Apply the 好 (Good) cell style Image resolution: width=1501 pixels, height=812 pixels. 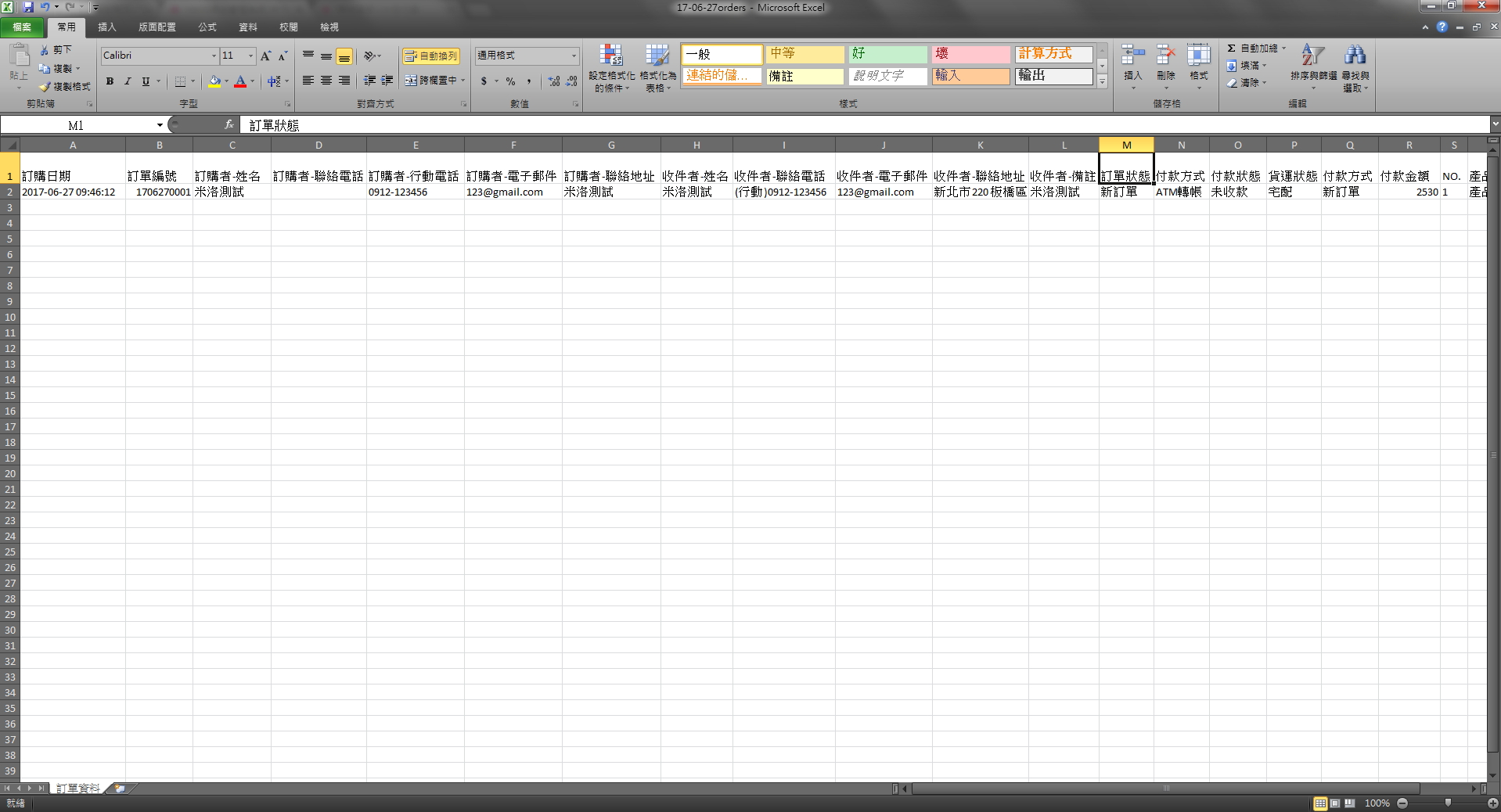pos(887,54)
